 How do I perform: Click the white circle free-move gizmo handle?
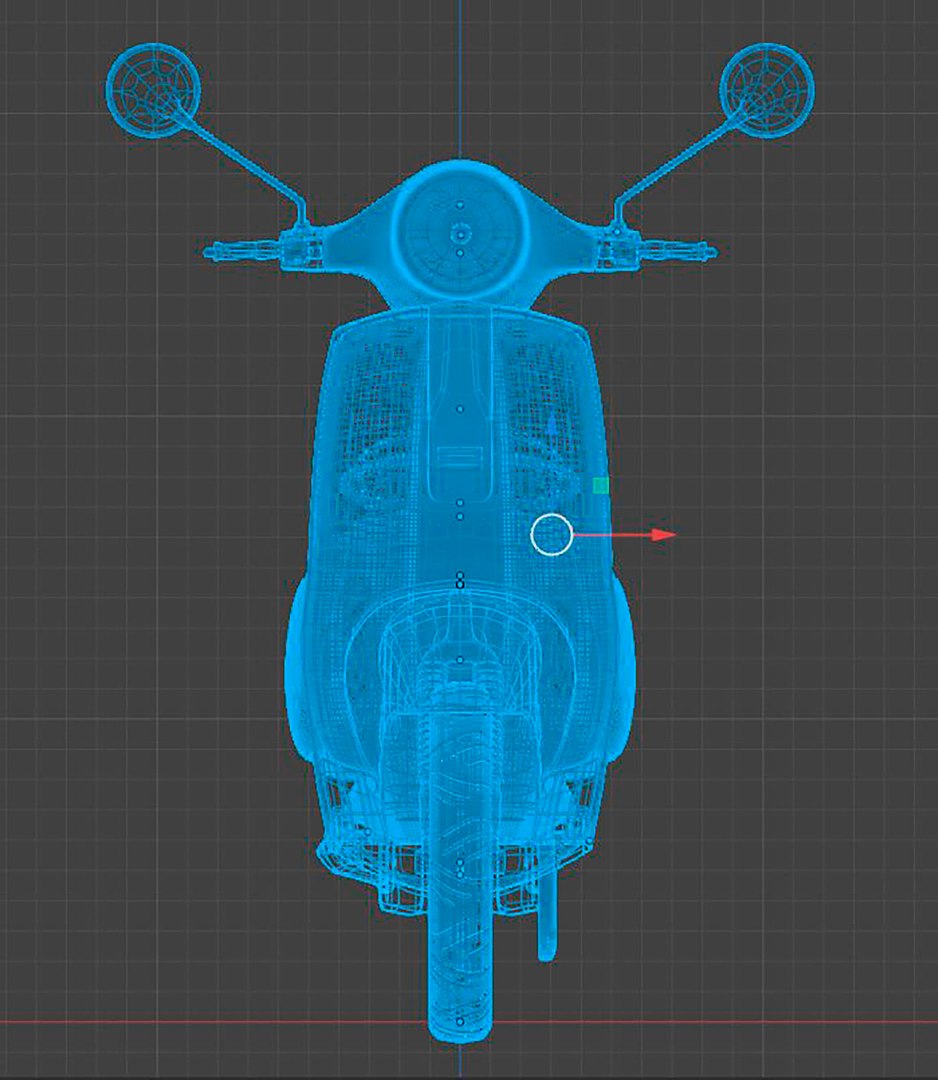552,534
